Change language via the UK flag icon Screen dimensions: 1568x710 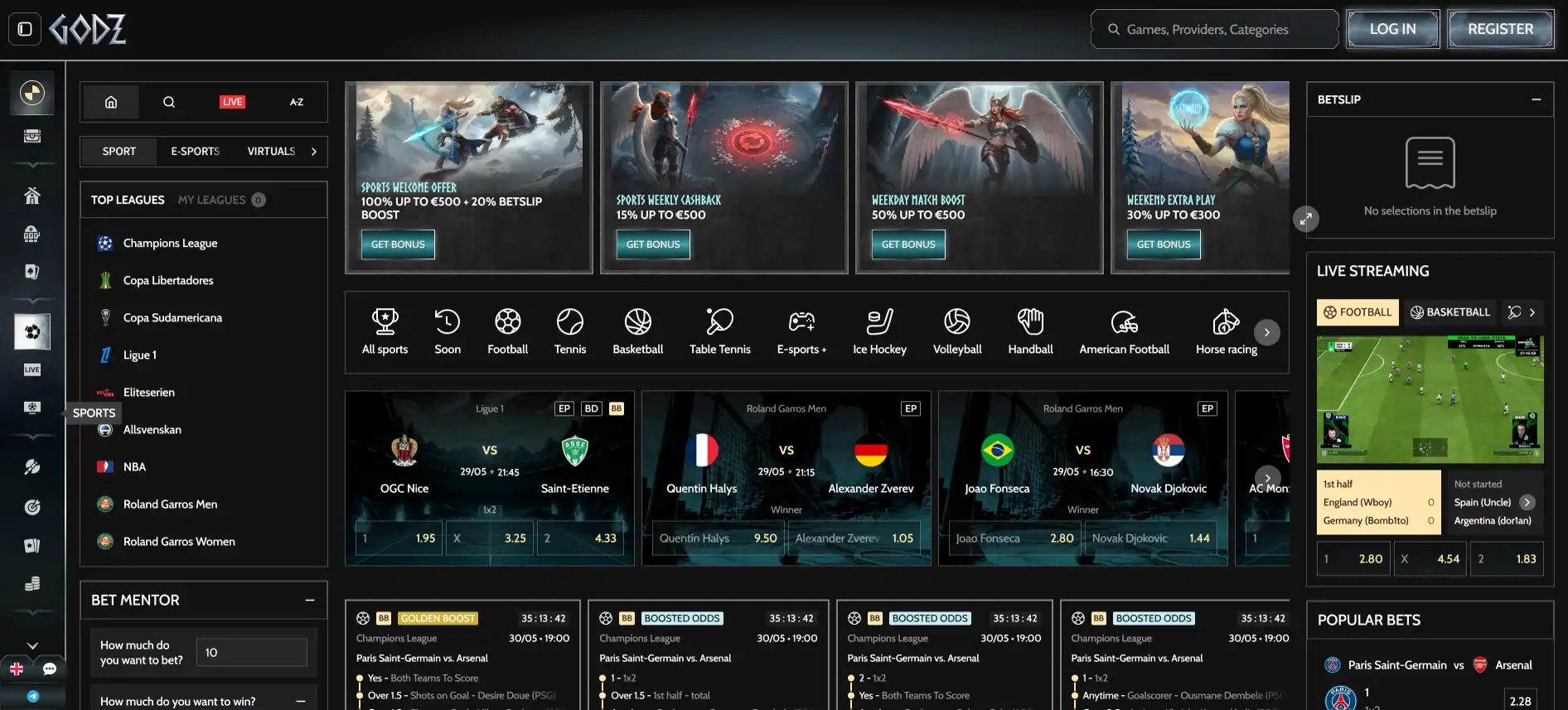[x=16, y=669]
